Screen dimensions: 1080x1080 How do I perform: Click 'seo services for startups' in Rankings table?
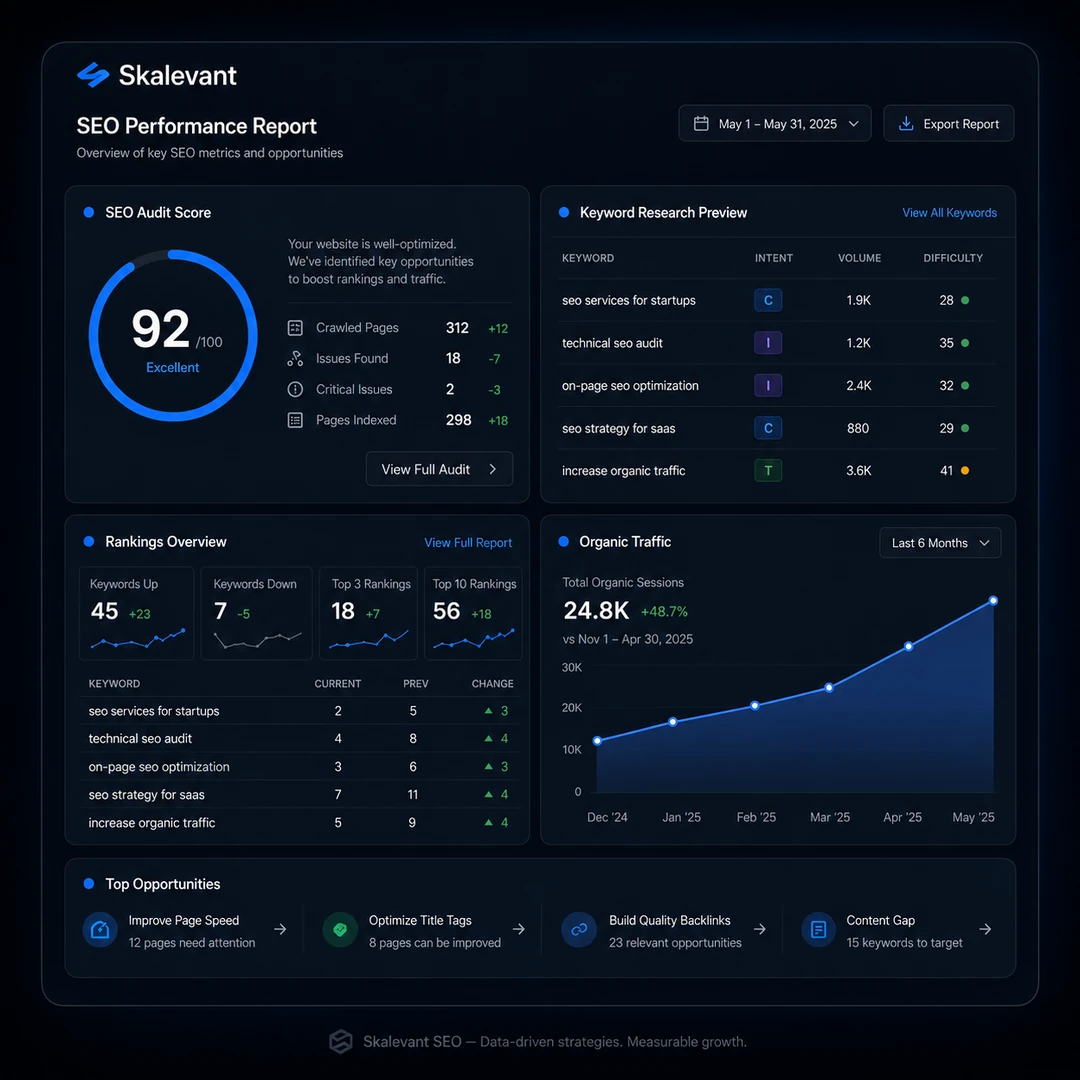154,711
